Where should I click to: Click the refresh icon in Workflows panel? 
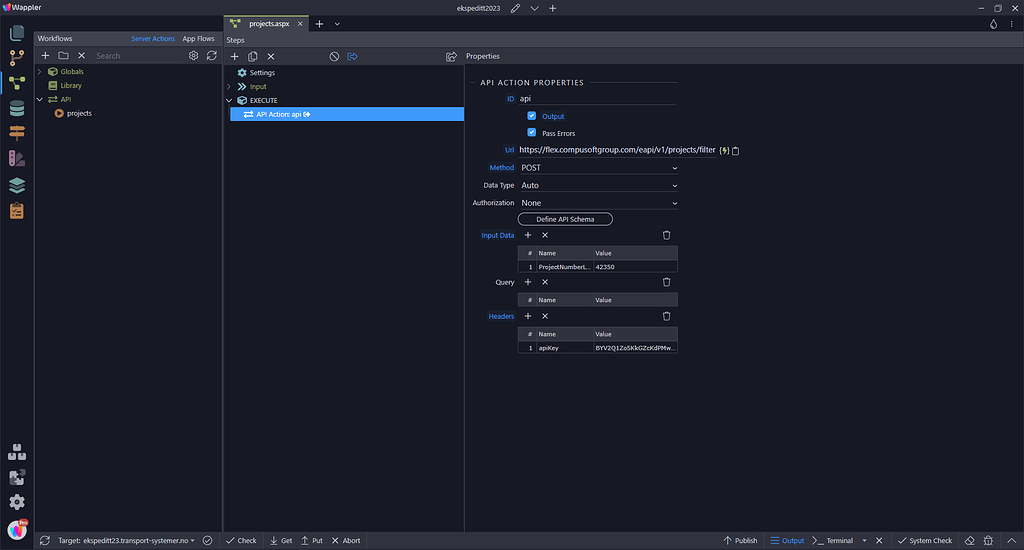[211, 56]
